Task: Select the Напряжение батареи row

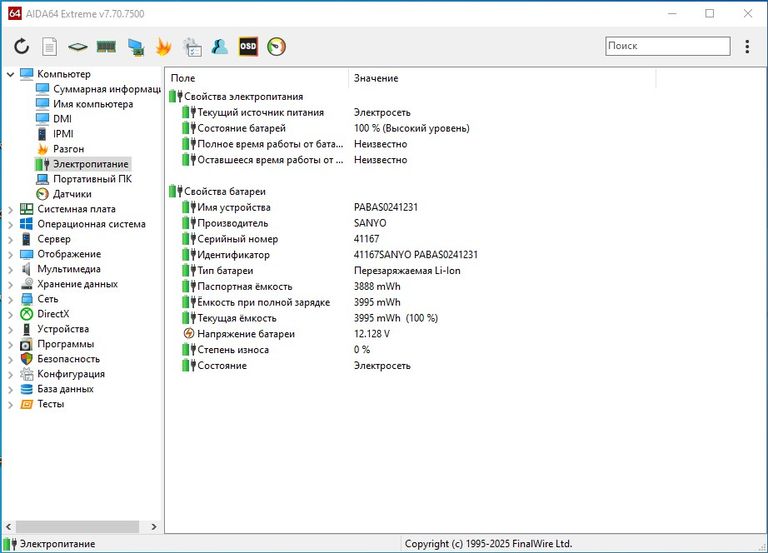Action: coord(286,334)
